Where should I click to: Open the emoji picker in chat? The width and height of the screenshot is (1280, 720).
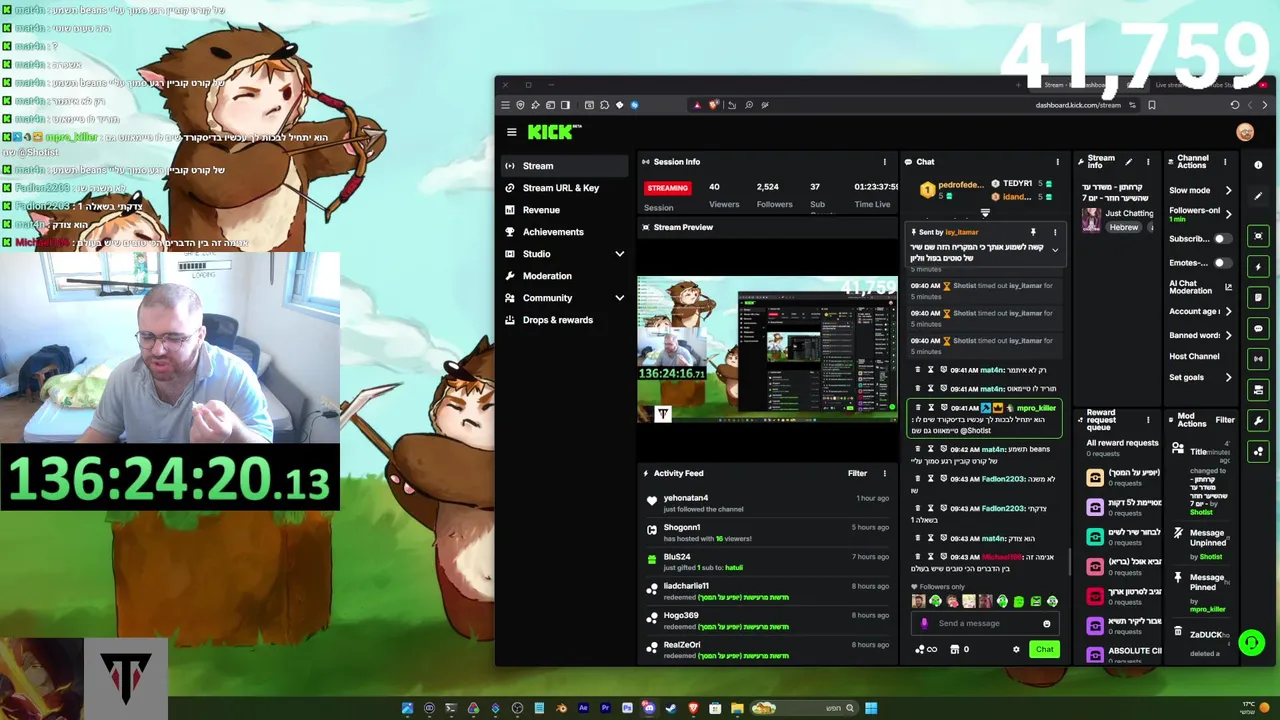[1047, 623]
